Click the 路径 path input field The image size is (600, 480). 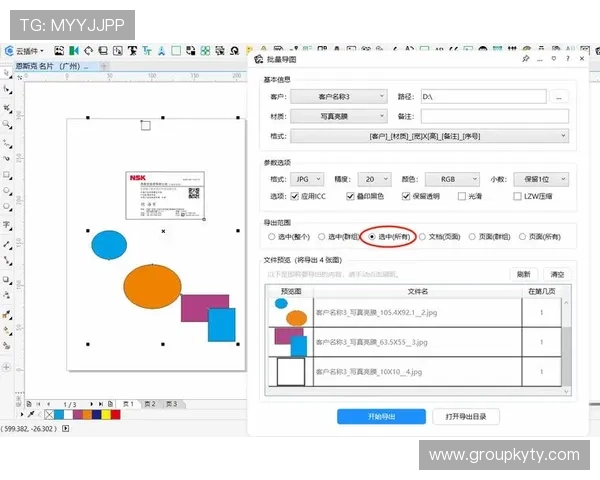[x=483, y=96]
